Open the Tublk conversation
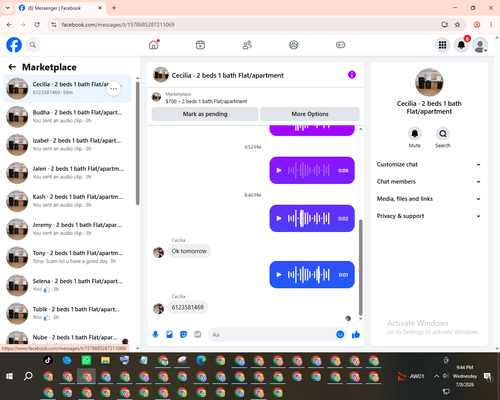The height and width of the screenshot is (400, 500). tap(67, 313)
